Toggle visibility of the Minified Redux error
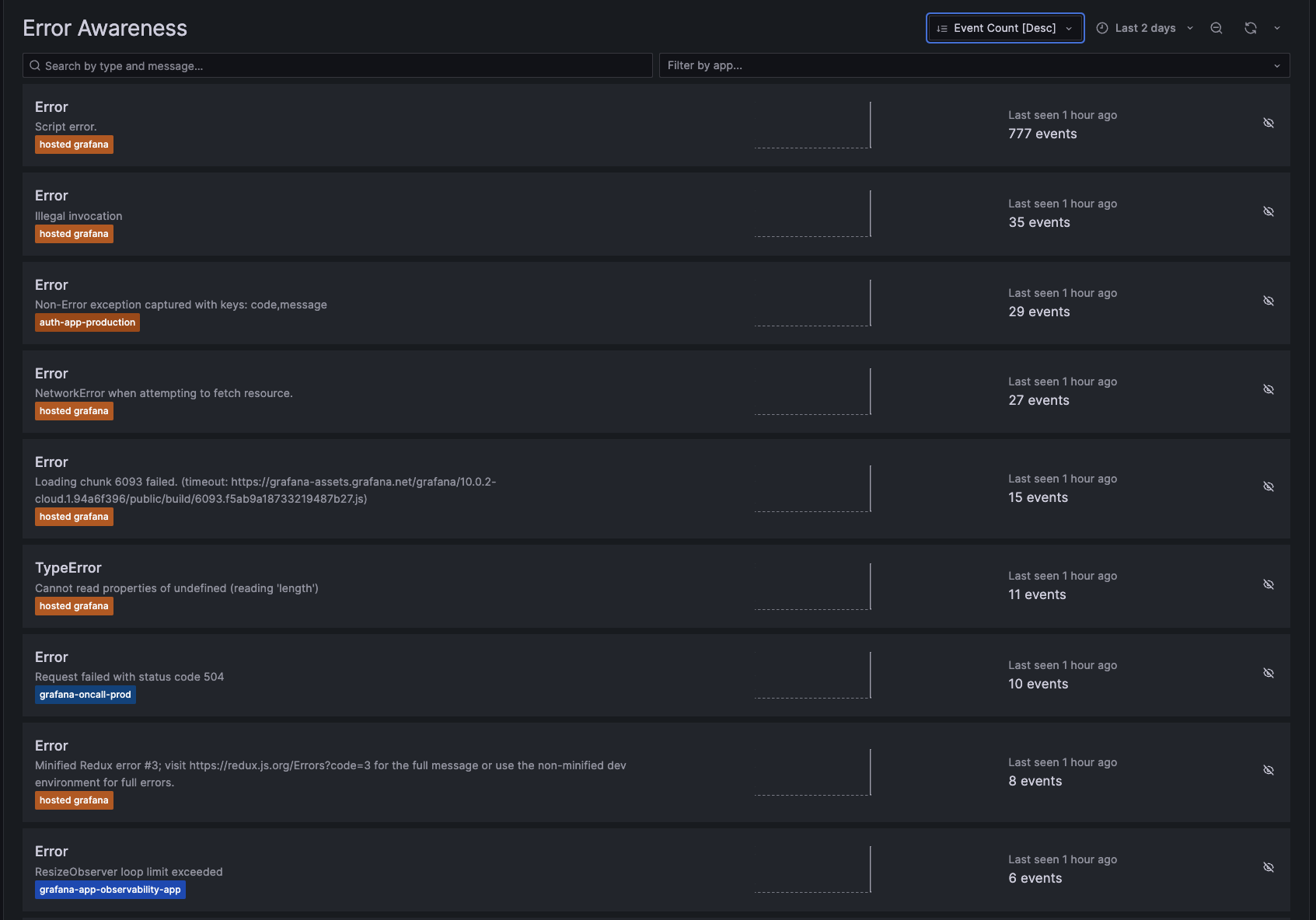The image size is (1316, 920). (x=1269, y=770)
